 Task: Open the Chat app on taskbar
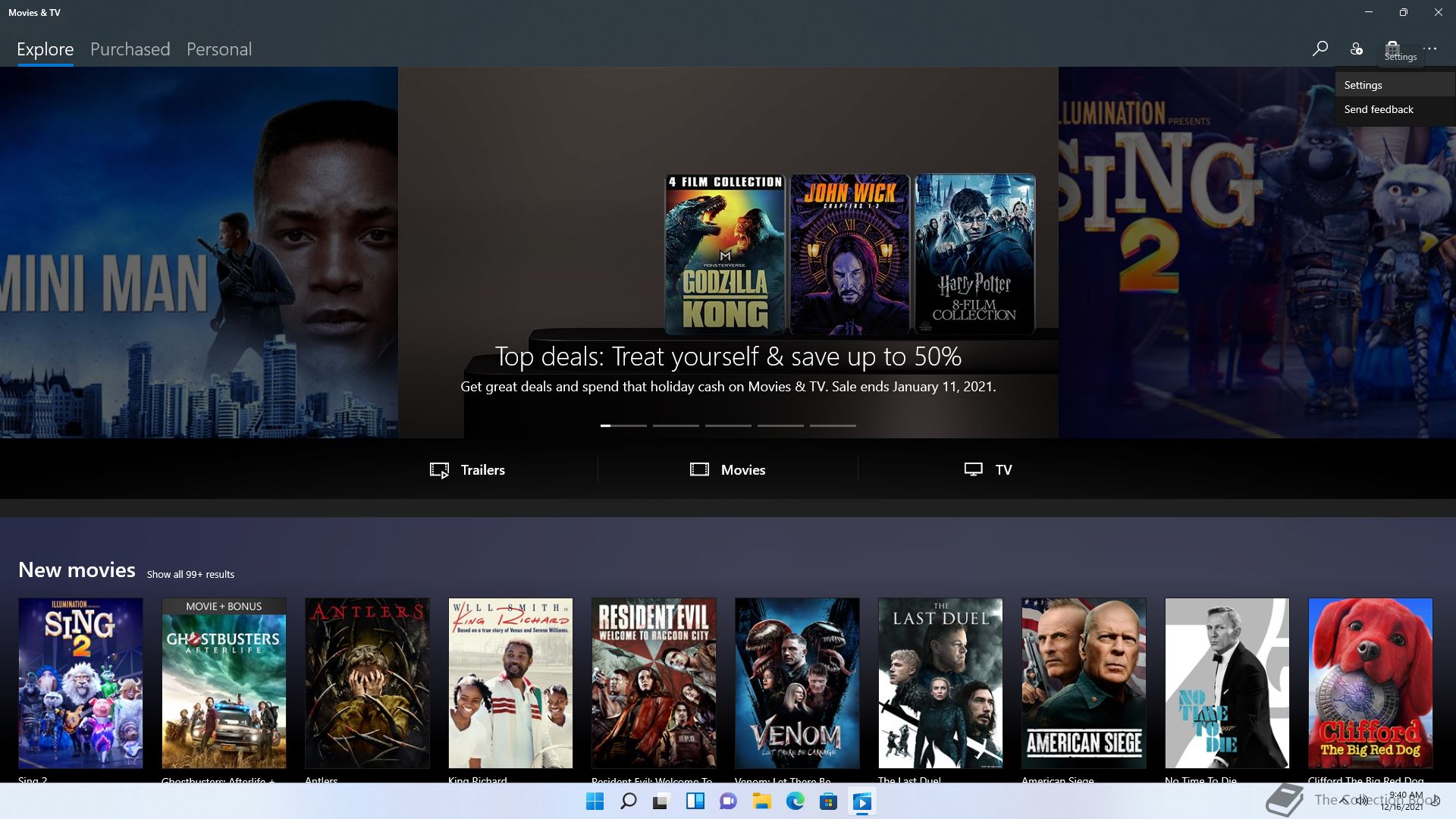(x=728, y=802)
